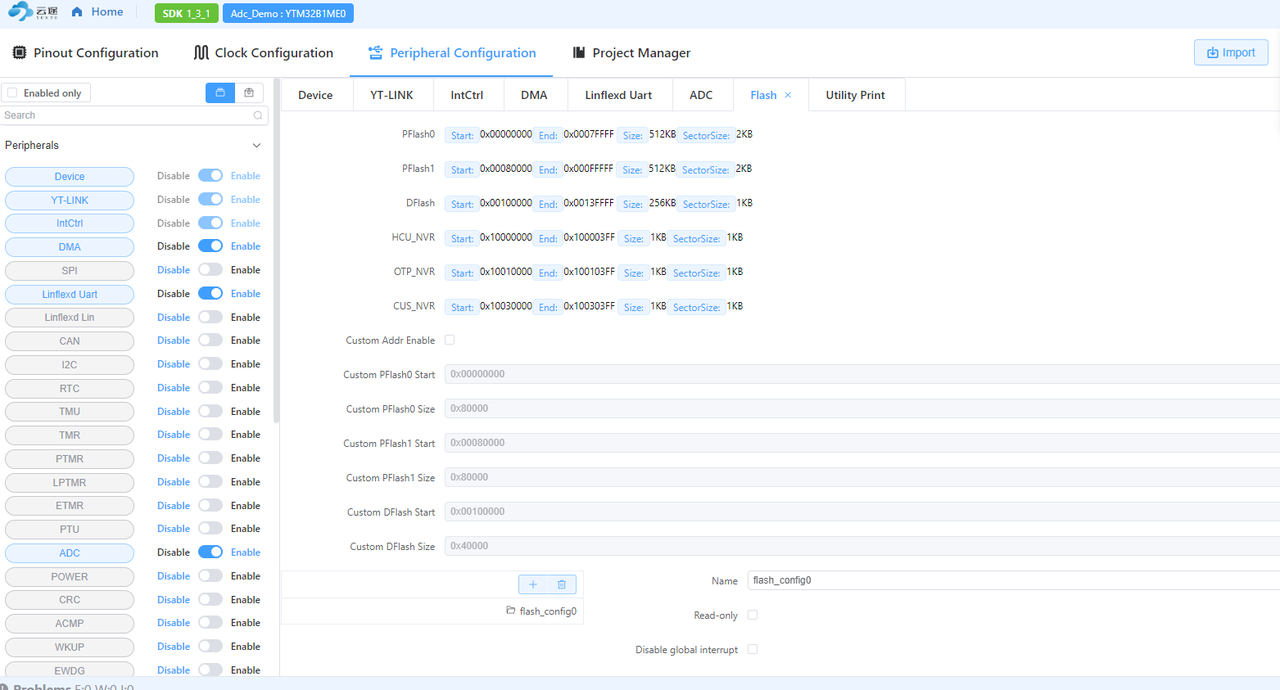Close the Flash tab with its X icon

788,95
